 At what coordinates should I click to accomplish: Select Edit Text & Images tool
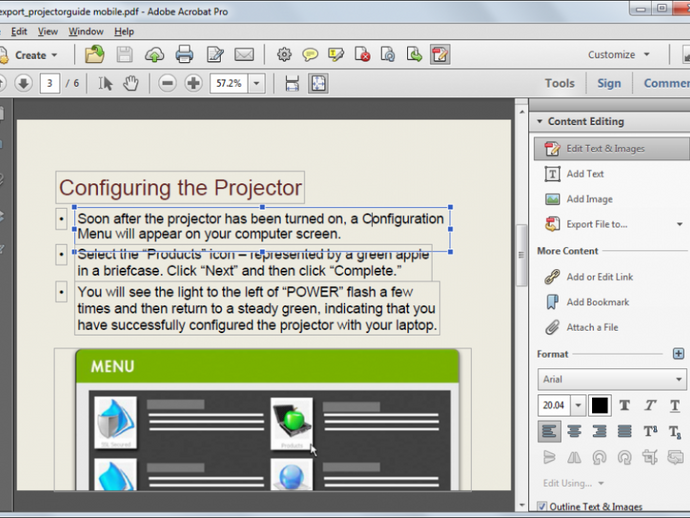pyautogui.click(x=611, y=149)
